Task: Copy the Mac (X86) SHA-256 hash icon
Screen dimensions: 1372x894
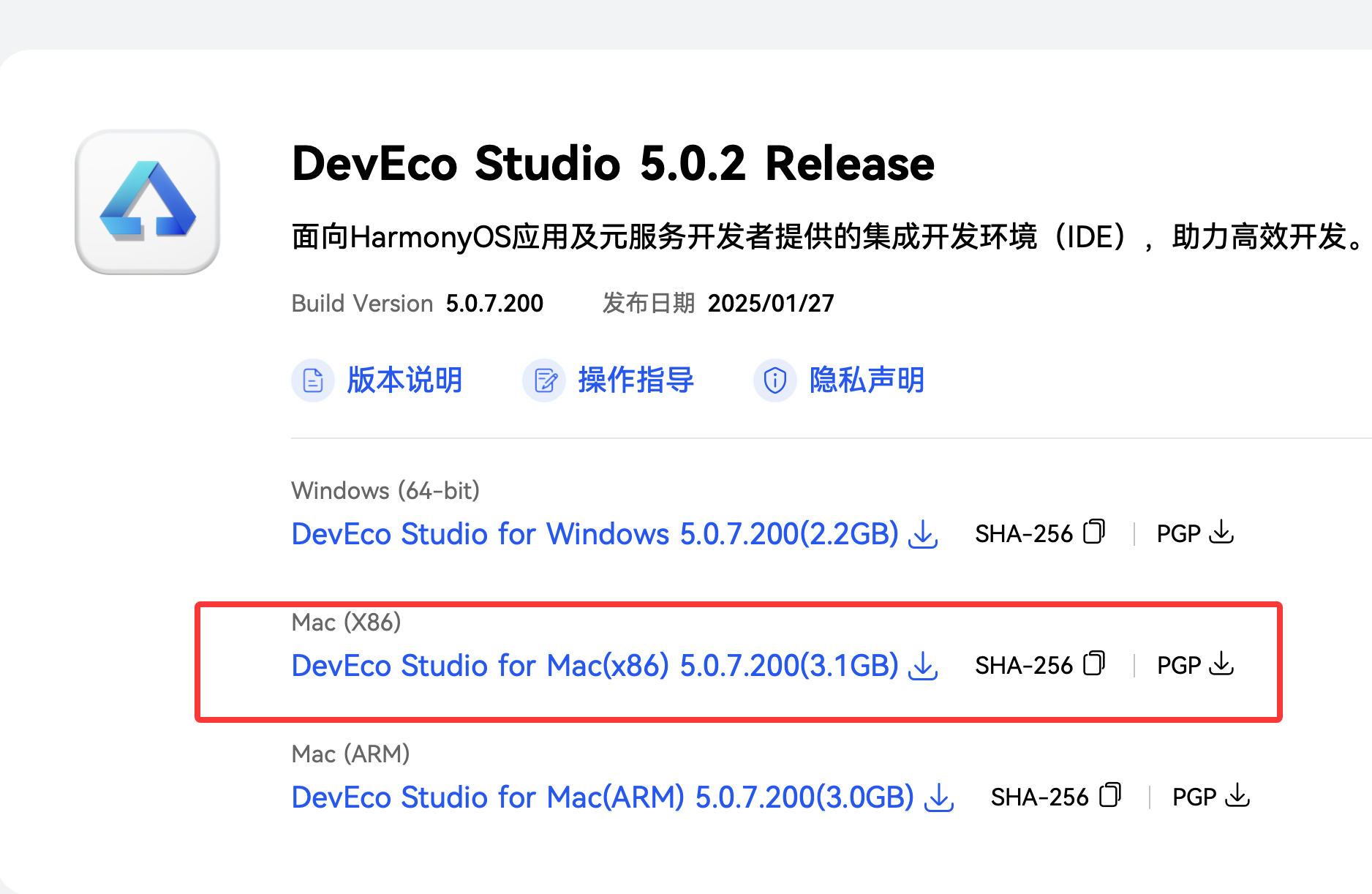Action: [1094, 664]
